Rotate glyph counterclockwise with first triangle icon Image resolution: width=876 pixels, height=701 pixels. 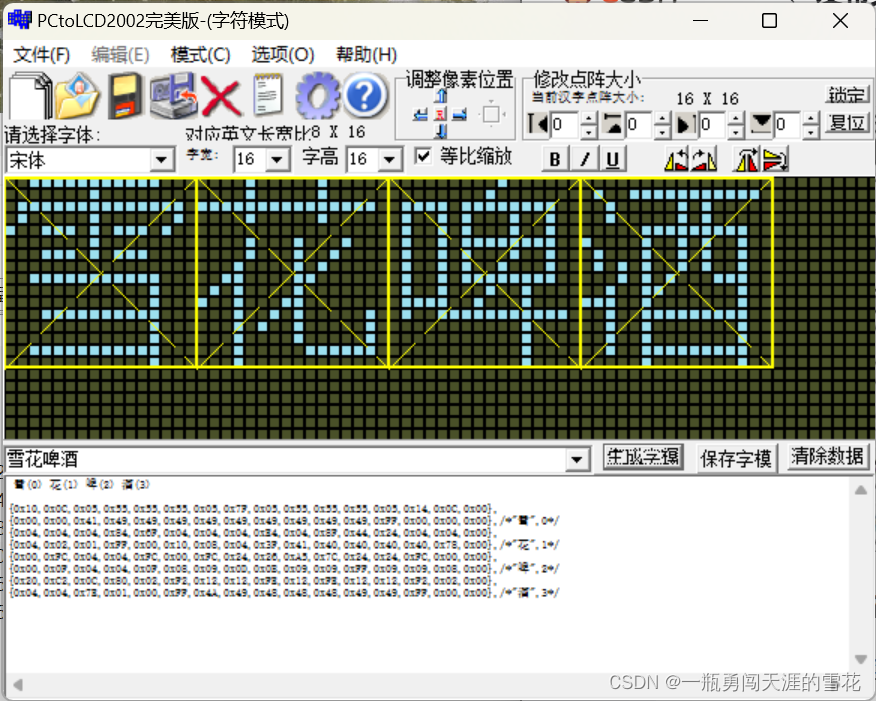point(676,160)
